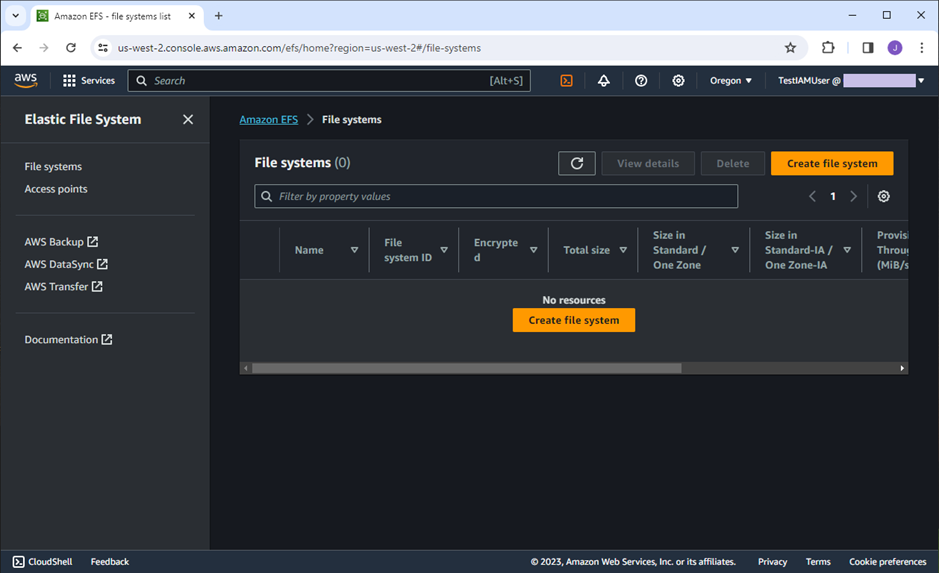Click page number 1 in pagination
The width and height of the screenshot is (939, 573).
pyautogui.click(x=832, y=196)
